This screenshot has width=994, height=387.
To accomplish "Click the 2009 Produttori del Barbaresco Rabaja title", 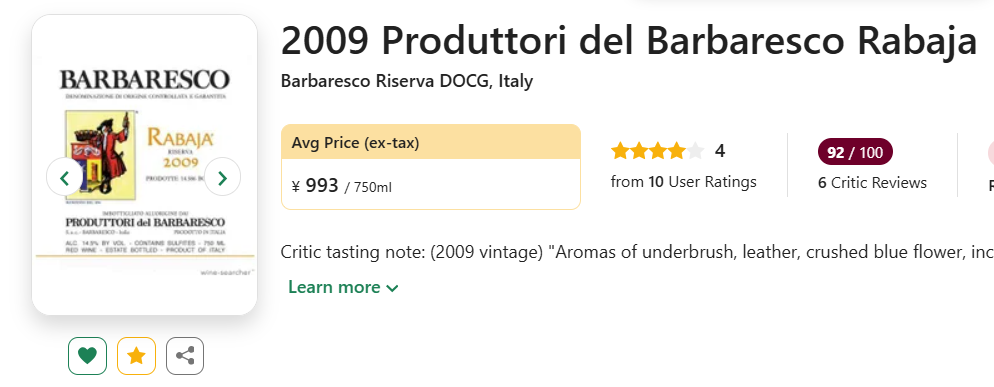I will [x=629, y=41].
